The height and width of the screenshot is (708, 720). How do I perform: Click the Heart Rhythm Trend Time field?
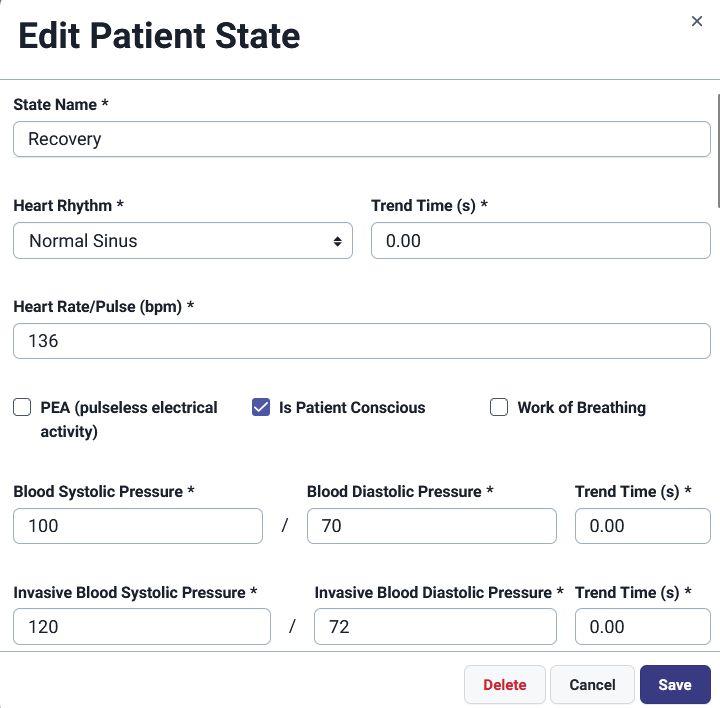(540, 241)
